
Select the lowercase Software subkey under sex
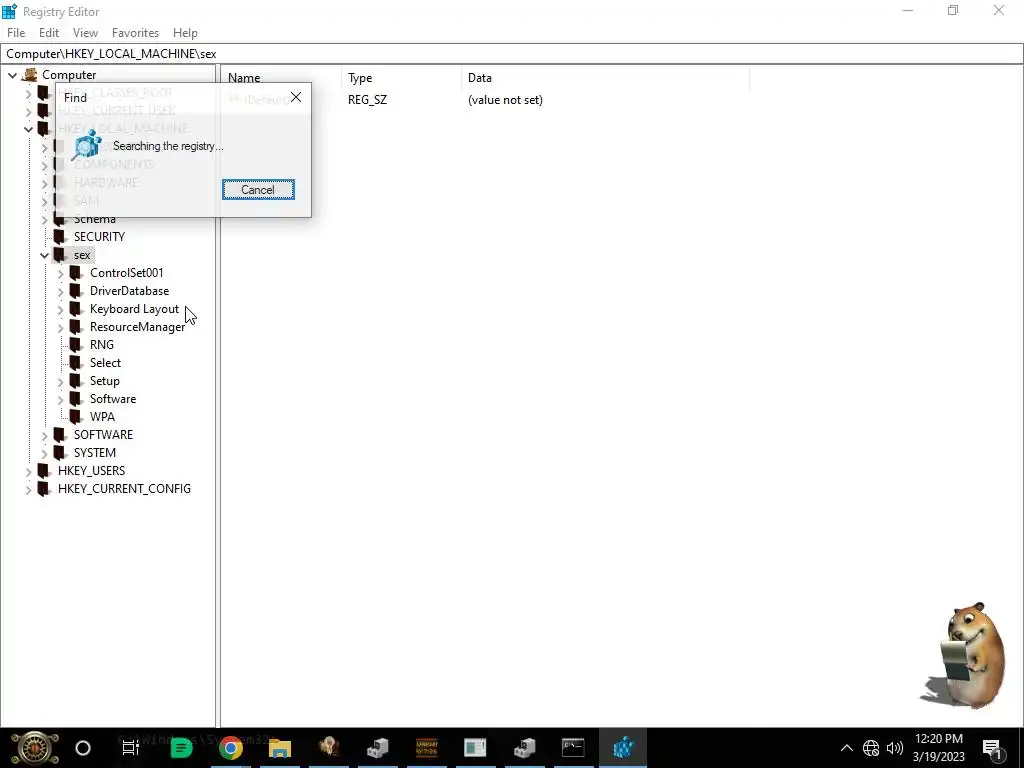pos(113,398)
